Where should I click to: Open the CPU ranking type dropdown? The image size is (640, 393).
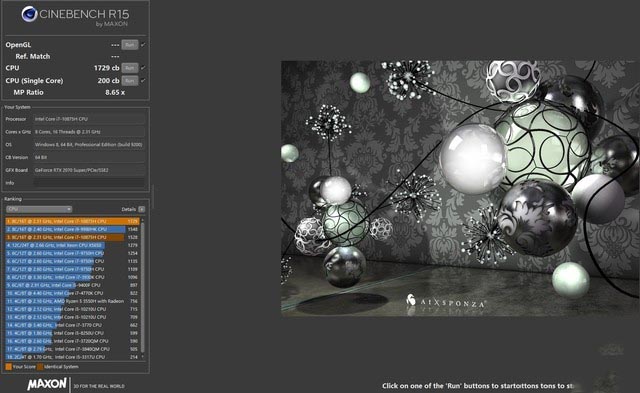coord(39,209)
